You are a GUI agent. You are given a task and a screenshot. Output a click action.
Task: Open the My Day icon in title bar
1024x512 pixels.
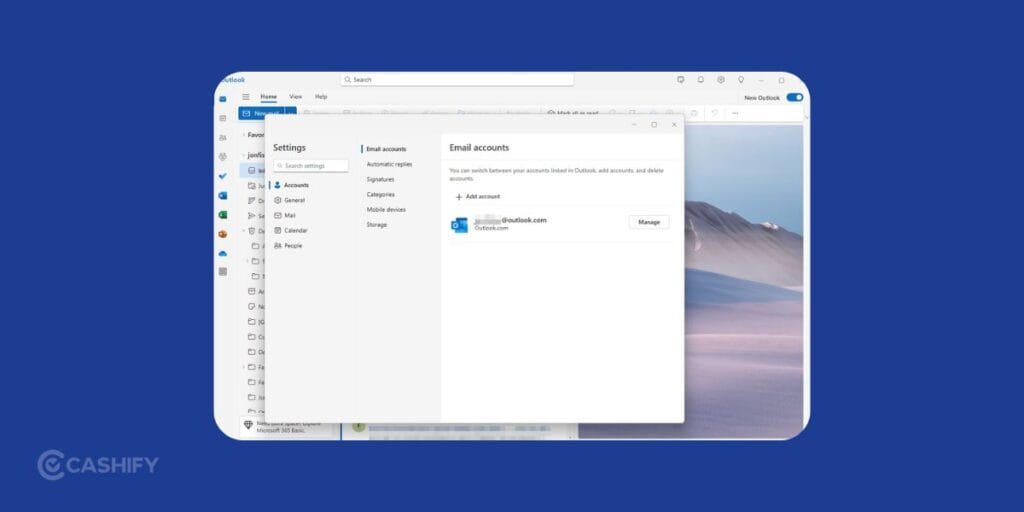point(680,80)
